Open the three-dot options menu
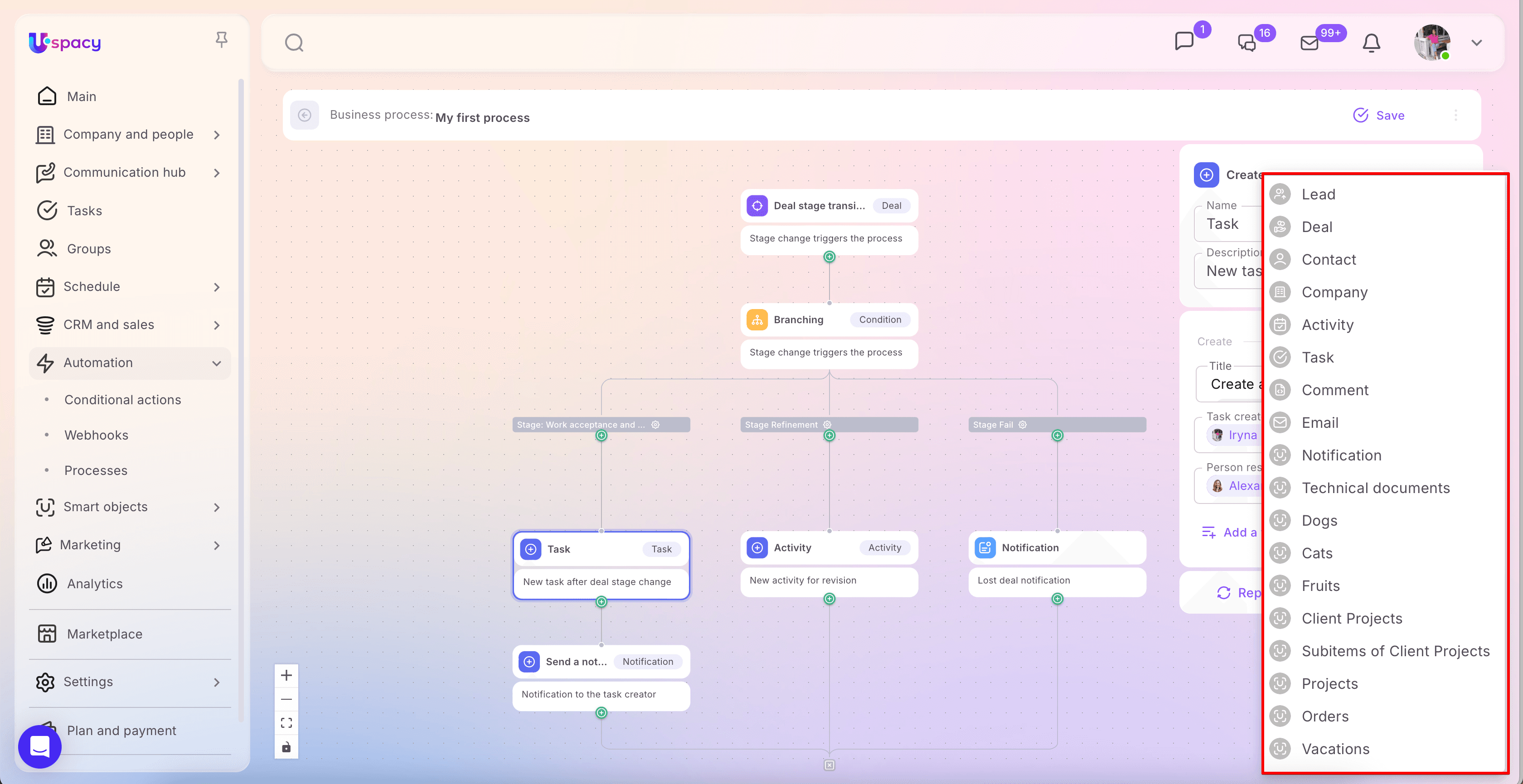The image size is (1523, 784). coord(1455,115)
